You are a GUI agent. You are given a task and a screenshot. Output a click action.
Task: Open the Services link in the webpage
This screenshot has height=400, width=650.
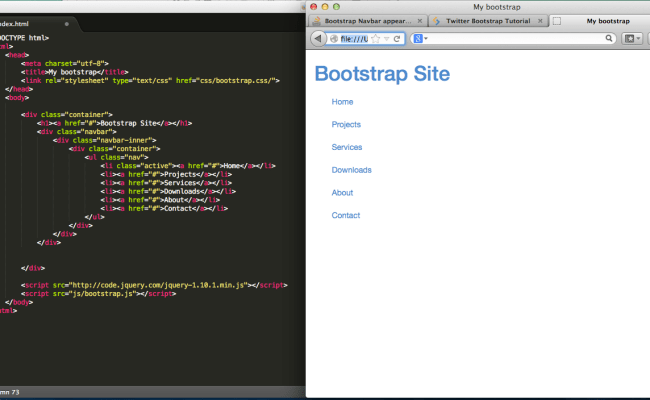click(x=347, y=147)
